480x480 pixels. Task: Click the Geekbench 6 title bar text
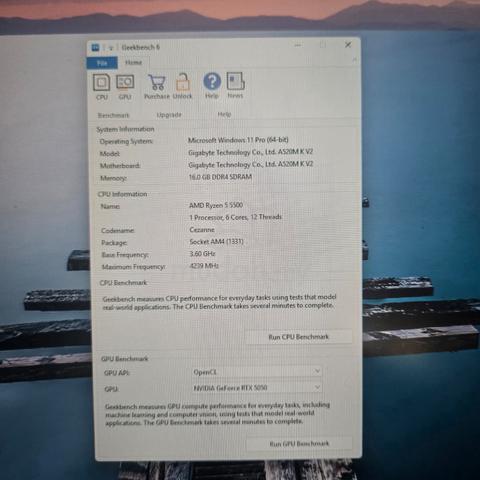point(141,47)
